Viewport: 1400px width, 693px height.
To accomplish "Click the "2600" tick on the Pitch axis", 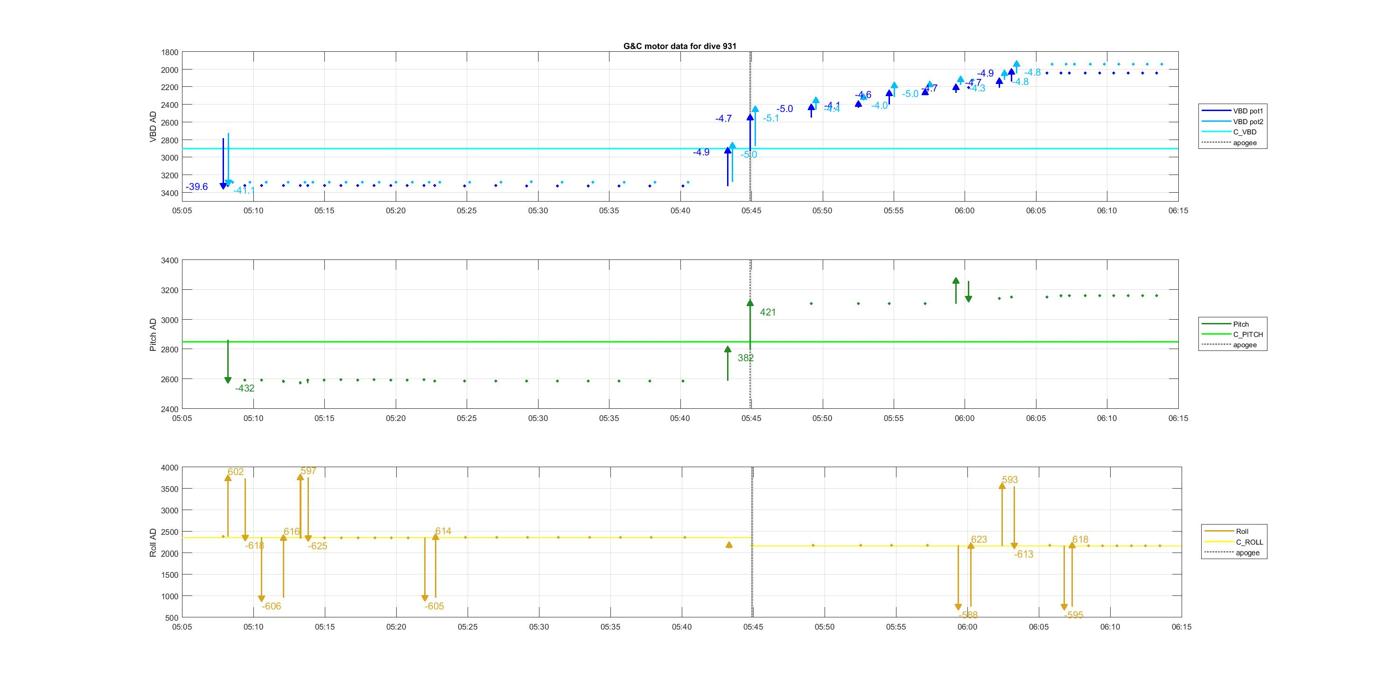I will click(x=170, y=379).
